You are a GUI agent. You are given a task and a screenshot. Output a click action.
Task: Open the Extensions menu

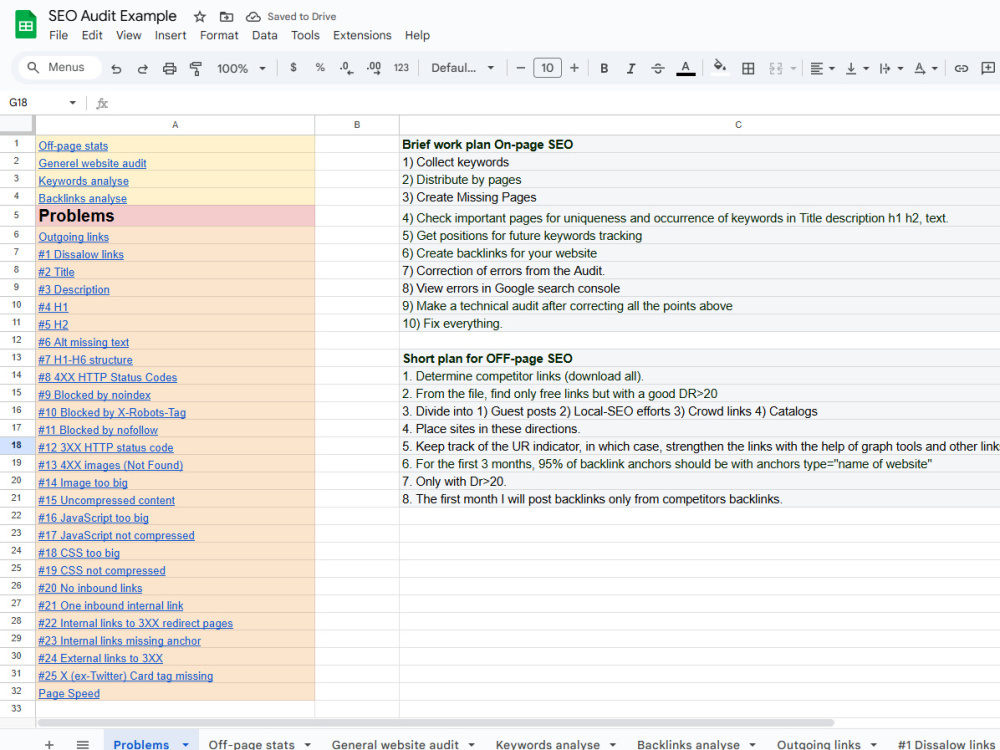(362, 35)
